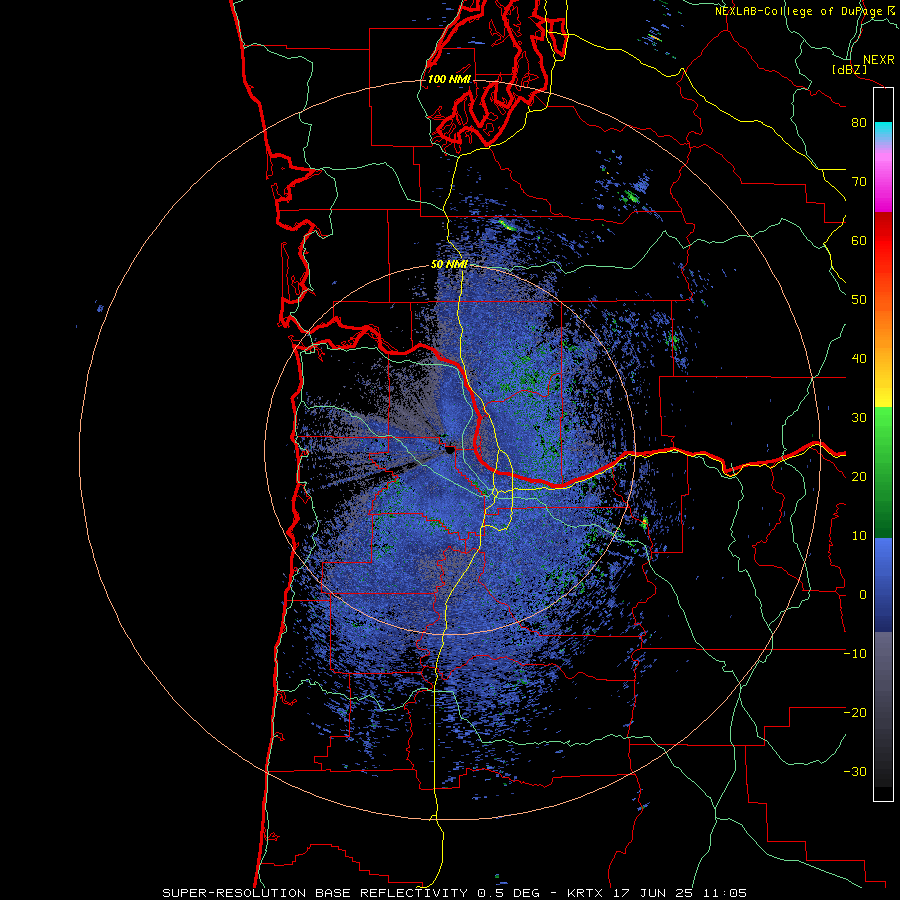The image size is (900, 900).
Task: Click the NEXLAB-College of DuPage label
Action: click(x=800, y=11)
